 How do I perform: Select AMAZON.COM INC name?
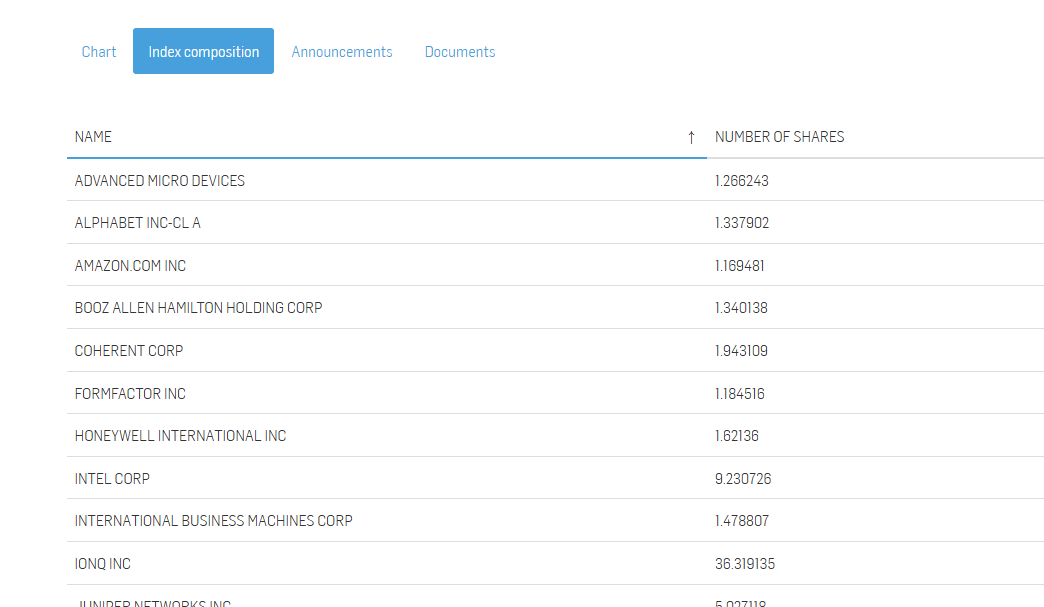point(130,266)
